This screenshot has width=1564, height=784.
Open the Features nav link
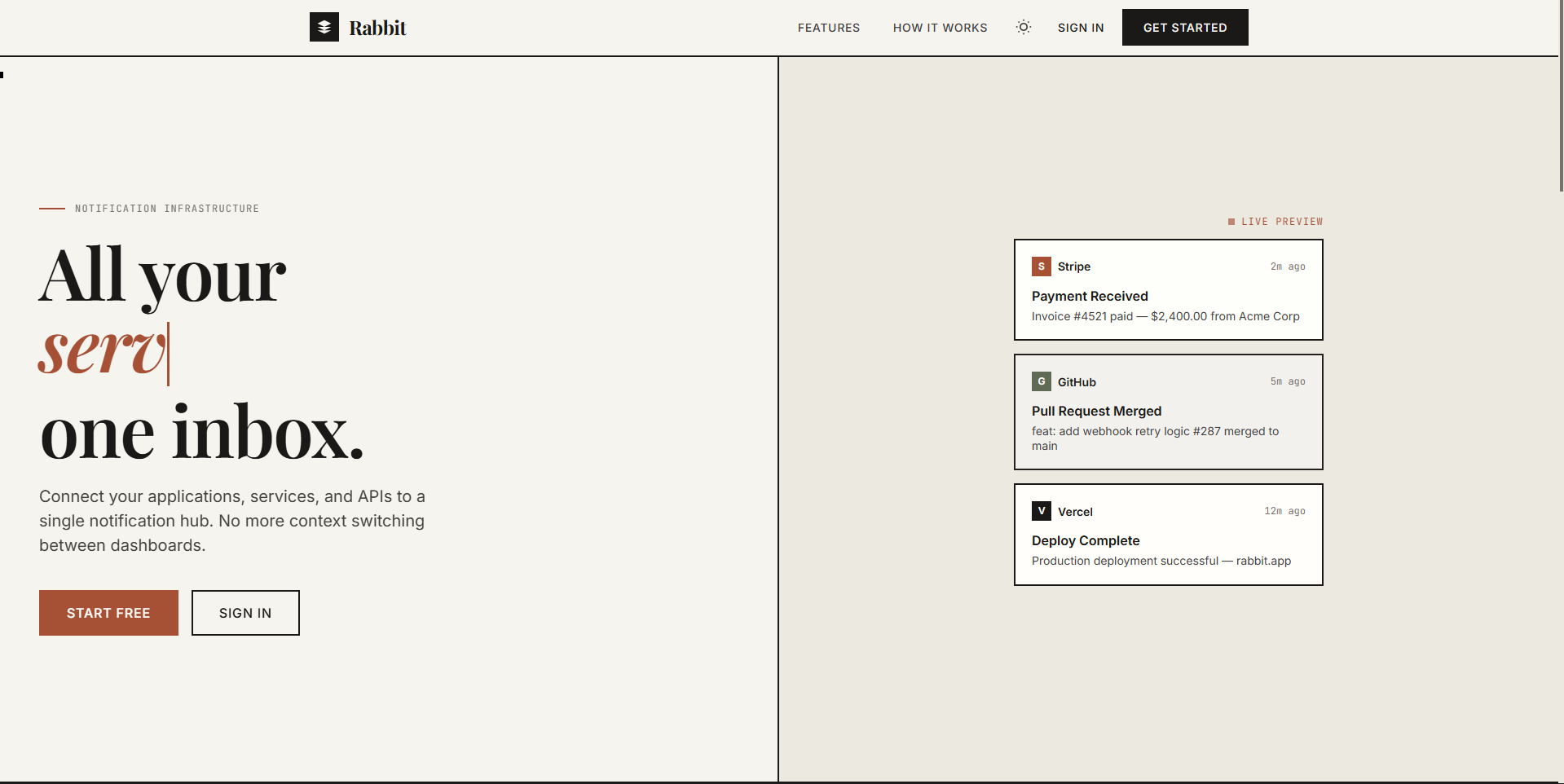point(829,28)
